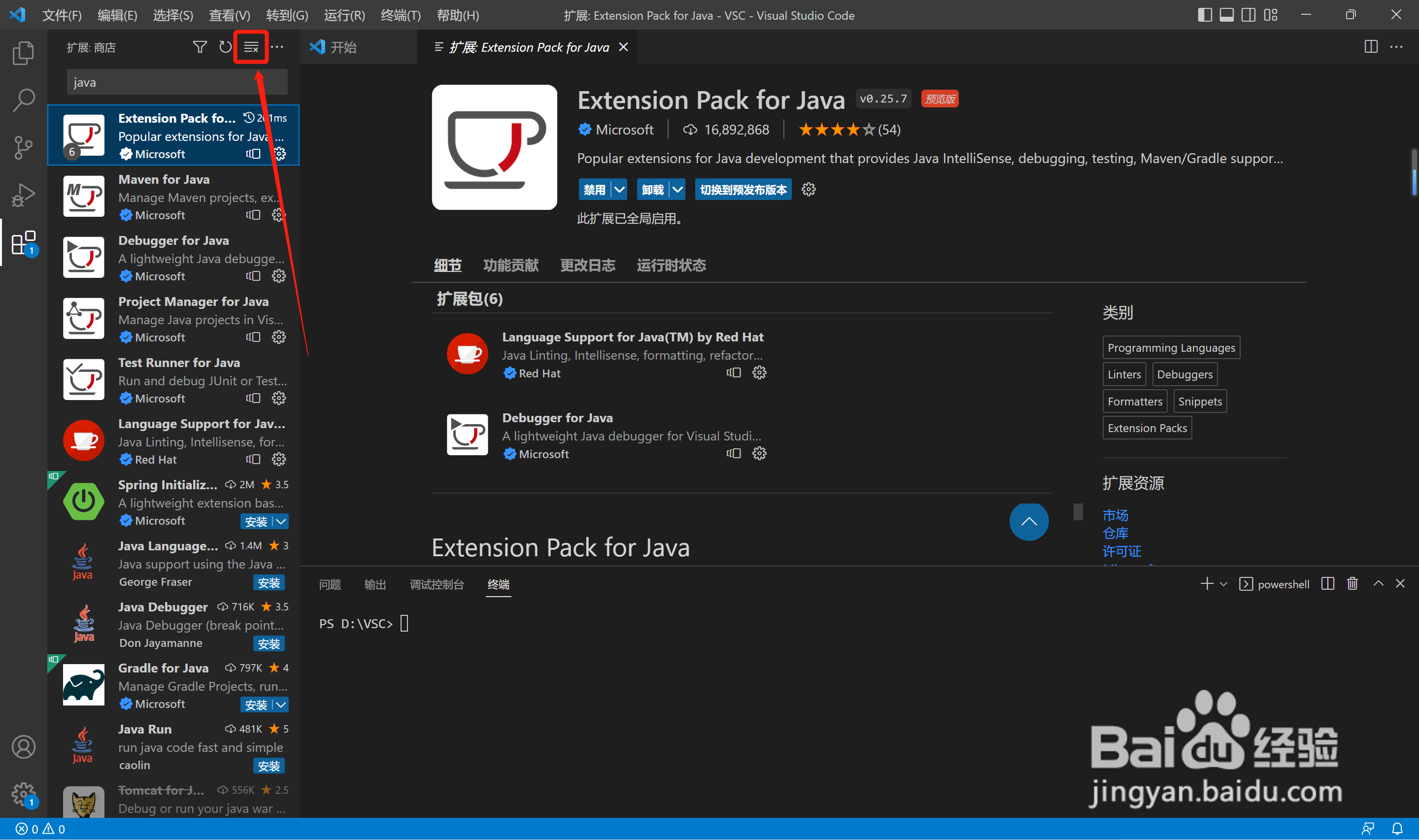Open extensions view more actions menu

277,47
